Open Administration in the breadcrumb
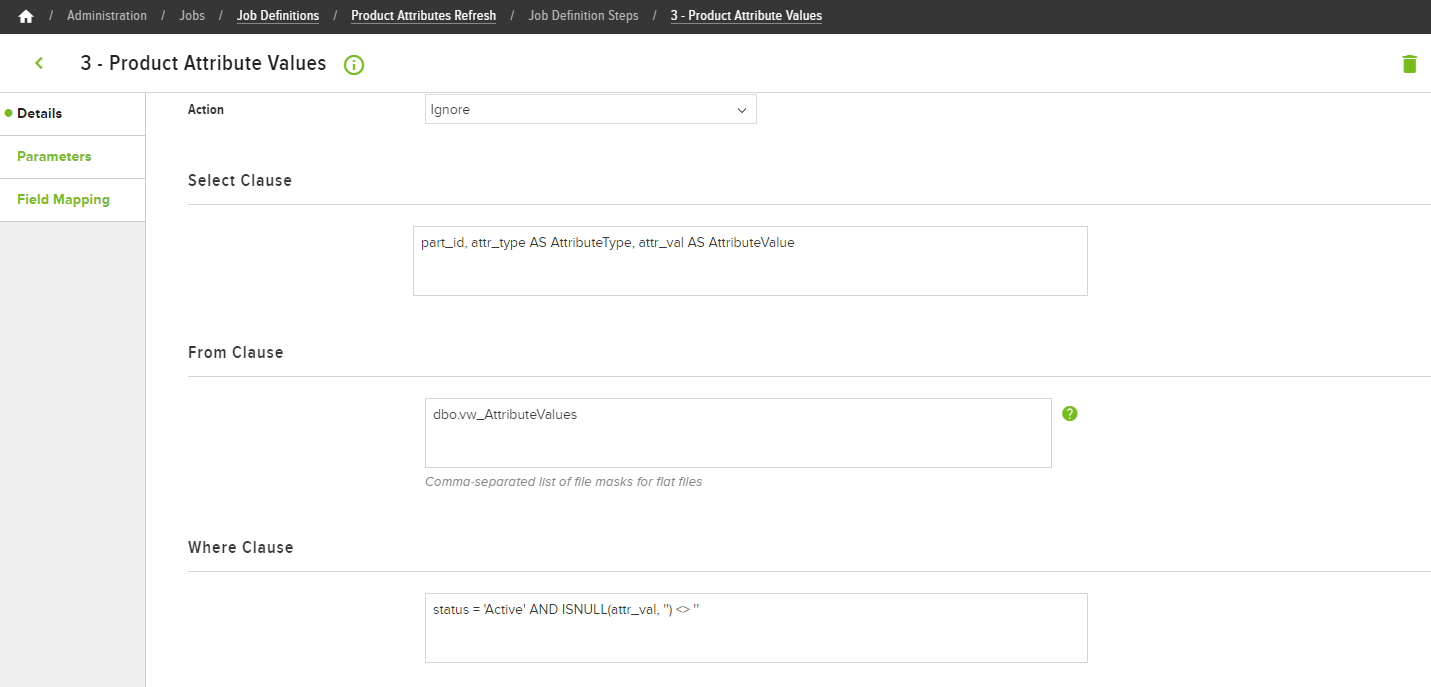The height and width of the screenshot is (687, 1431). click(107, 16)
